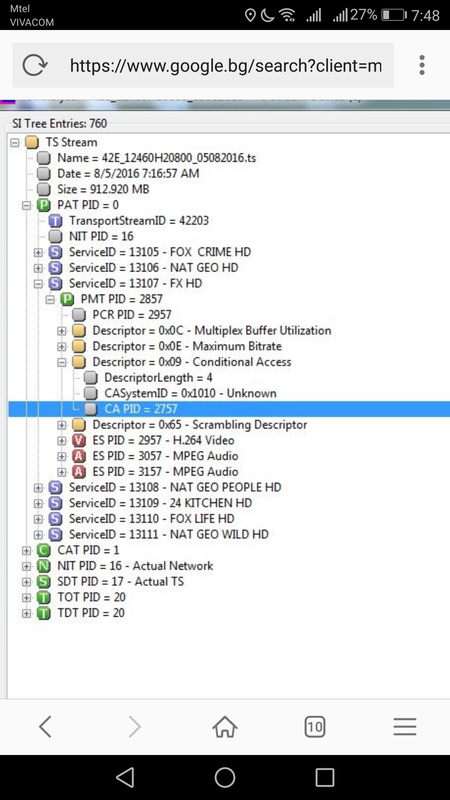Select the NIT PID = 16 child entry
The height and width of the screenshot is (800, 450).
click(x=101, y=236)
